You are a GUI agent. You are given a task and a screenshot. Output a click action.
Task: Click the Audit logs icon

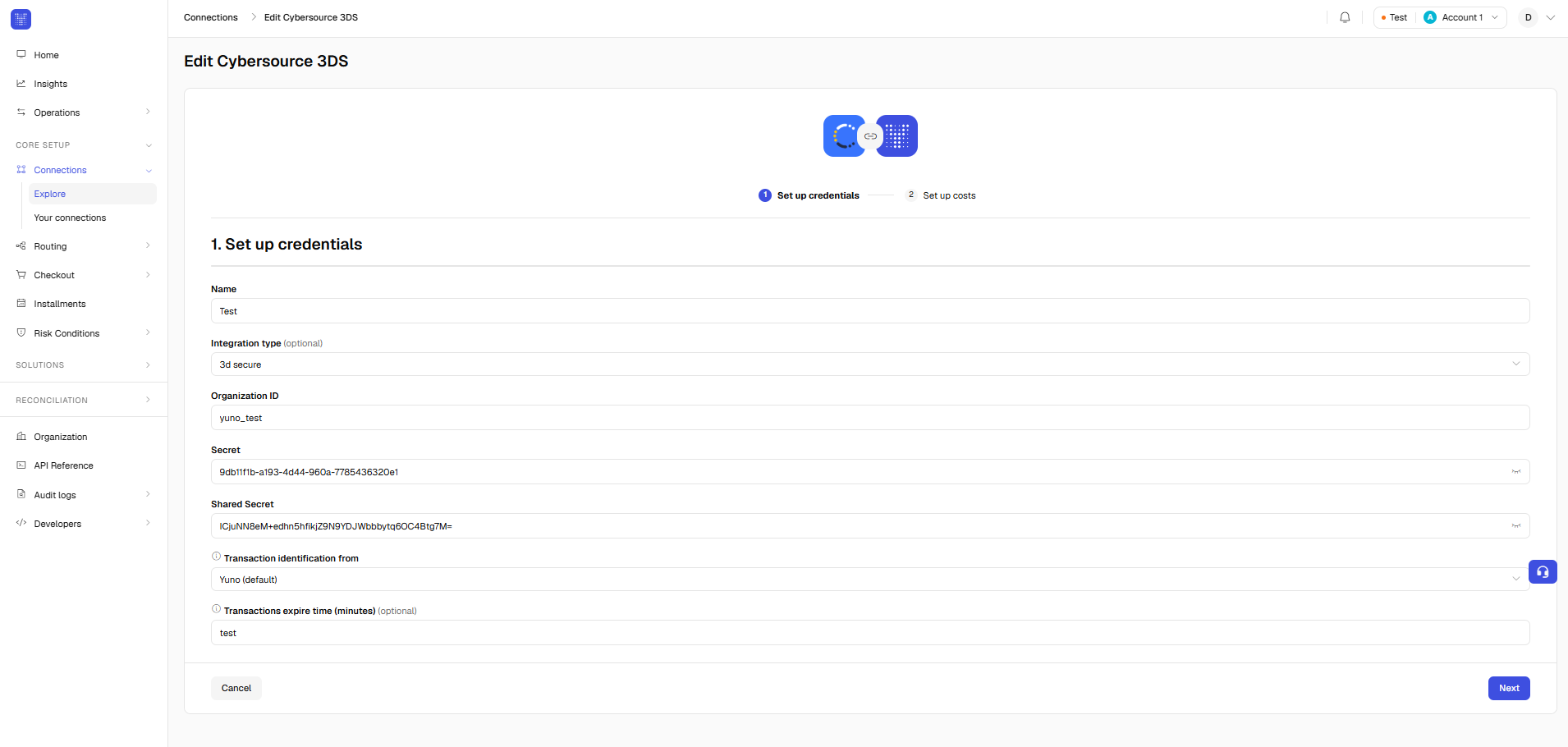click(21, 494)
